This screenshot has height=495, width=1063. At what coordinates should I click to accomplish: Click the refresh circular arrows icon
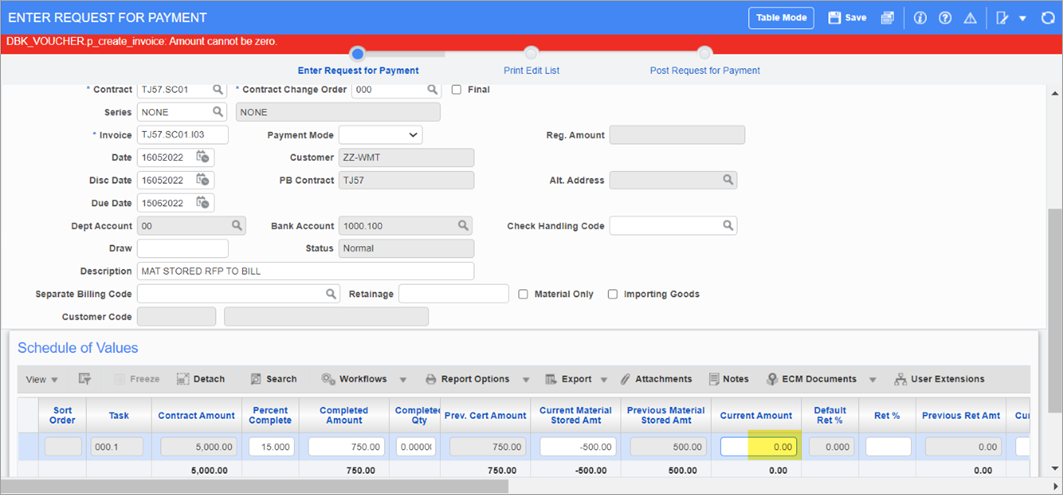(1049, 18)
